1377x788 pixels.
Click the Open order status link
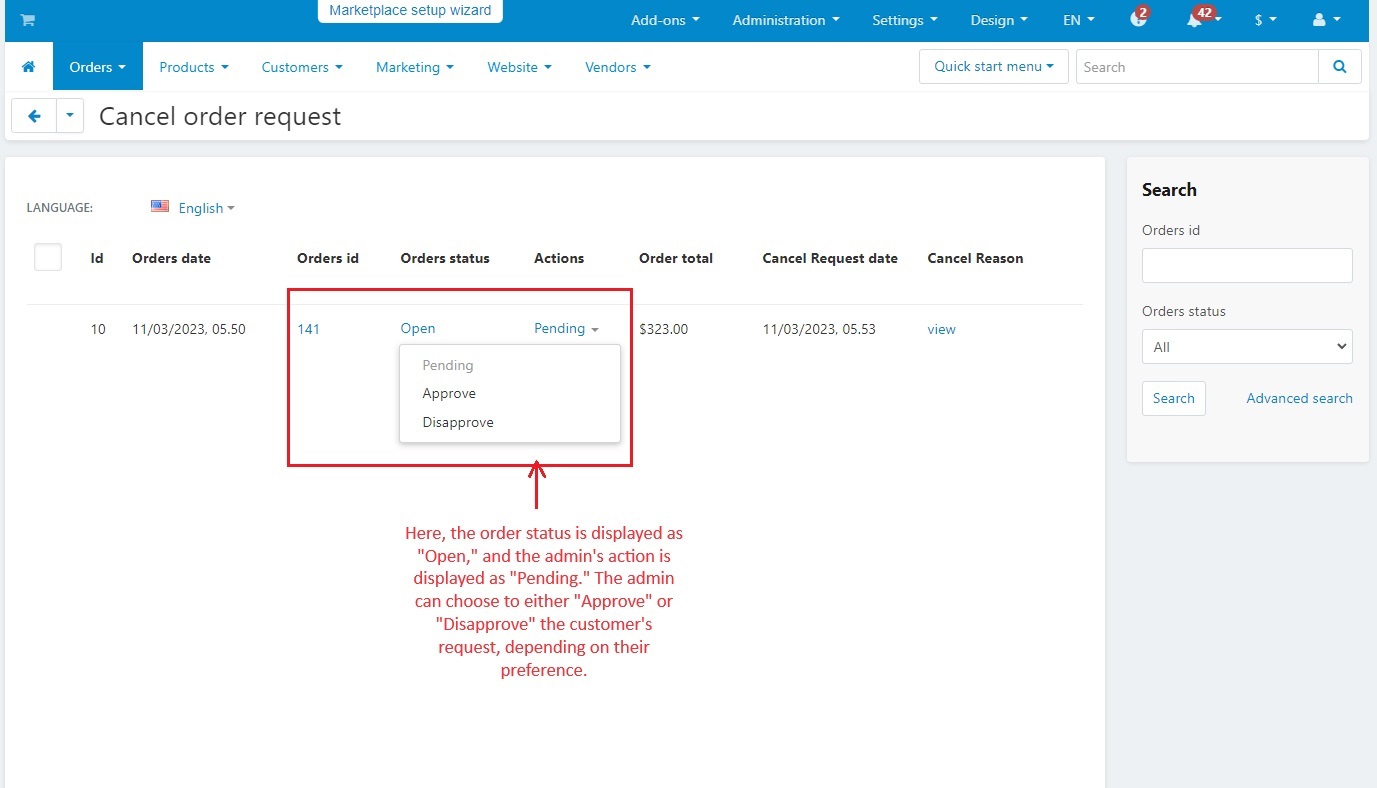pos(418,328)
